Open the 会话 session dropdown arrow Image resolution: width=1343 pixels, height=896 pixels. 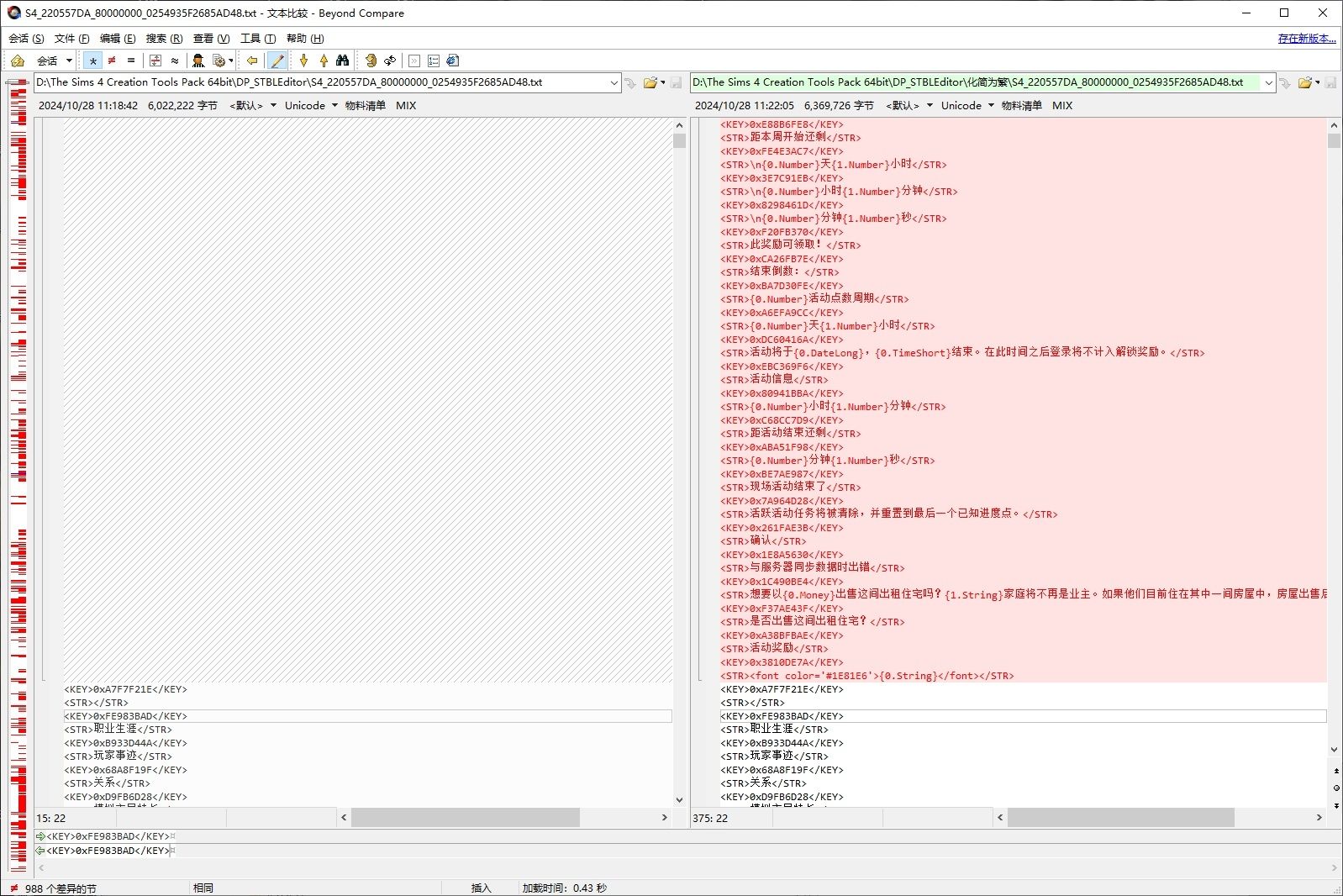click(x=69, y=61)
